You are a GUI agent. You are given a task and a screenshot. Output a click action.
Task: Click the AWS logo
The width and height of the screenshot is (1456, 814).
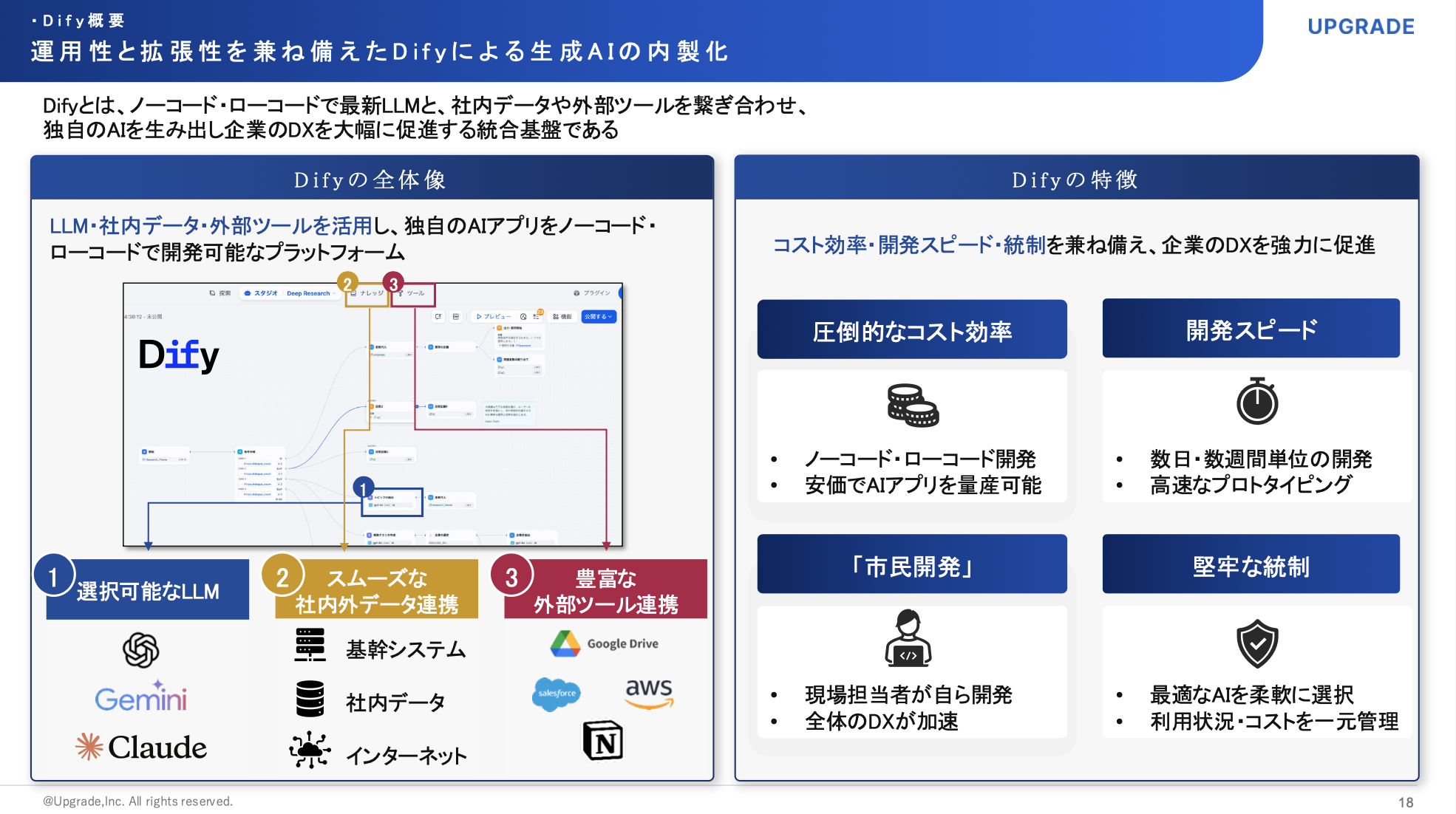click(x=649, y=693)
